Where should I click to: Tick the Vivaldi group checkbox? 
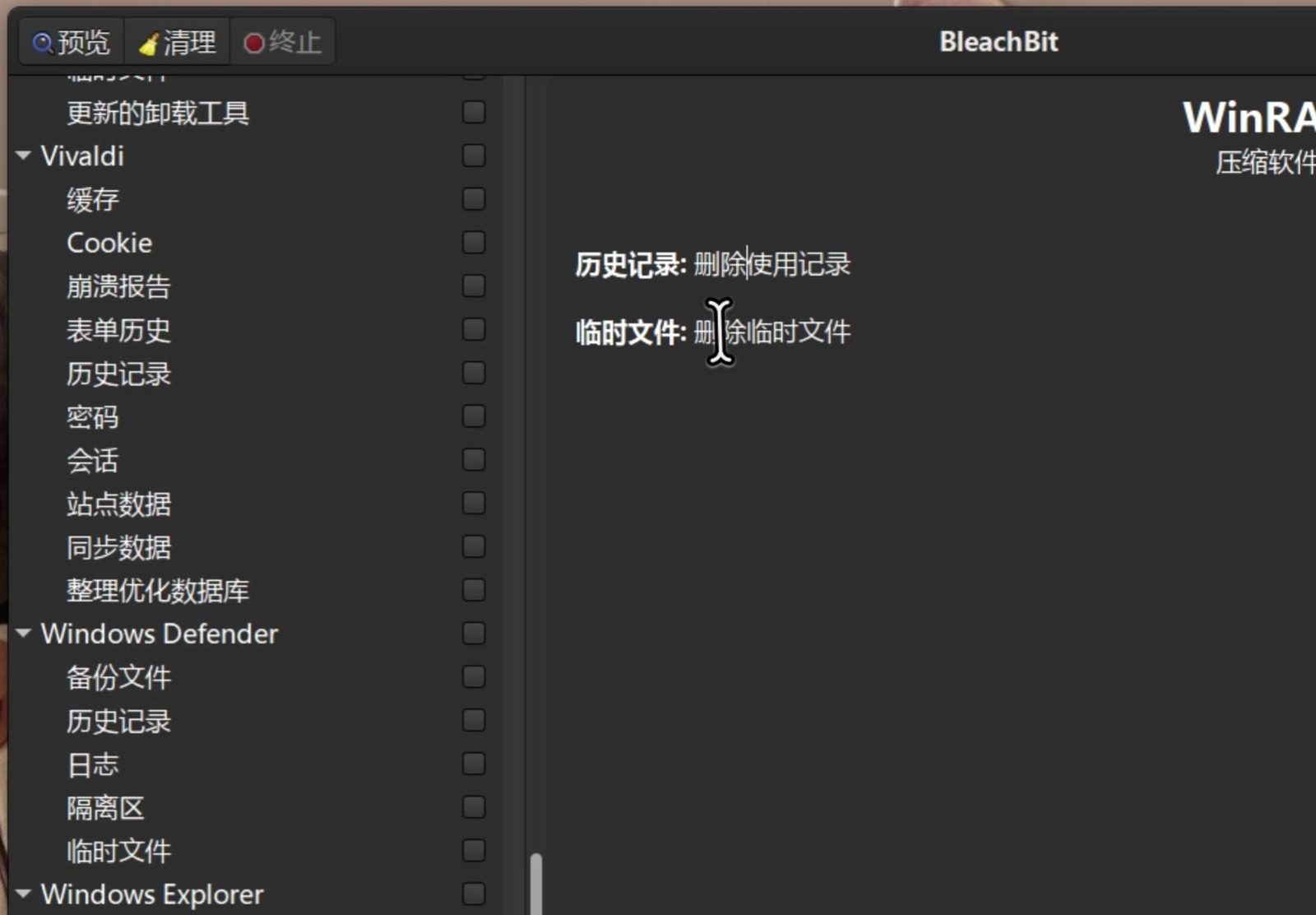point(474,155)
